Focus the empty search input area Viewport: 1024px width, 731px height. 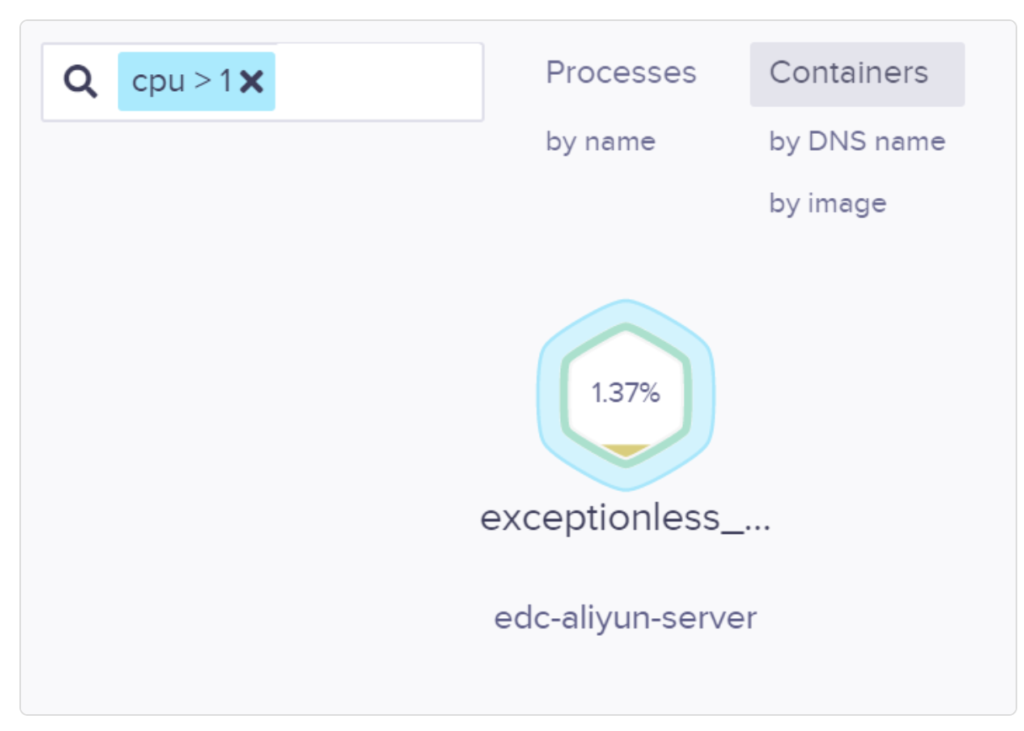click(x=378, y=82)
